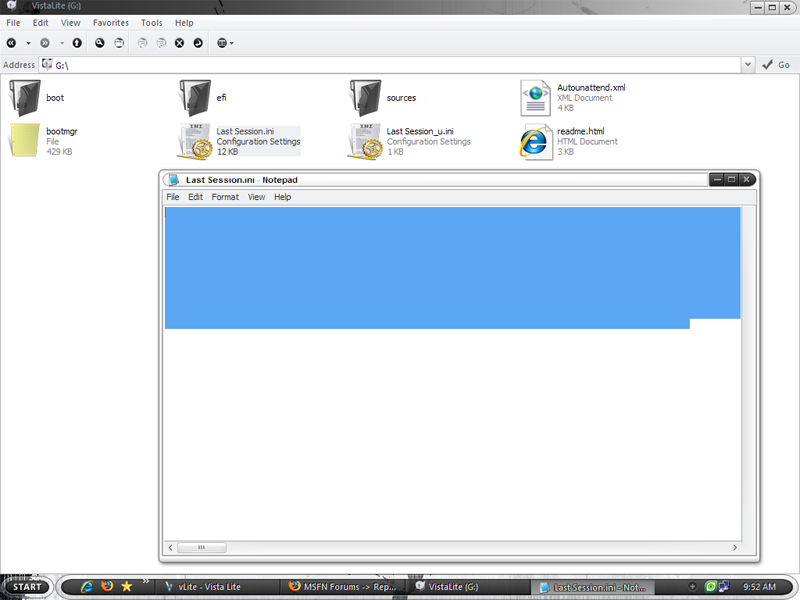Select the Autounattend.xml file
This screenshot has height=600, width=800.
click(572, 97)
